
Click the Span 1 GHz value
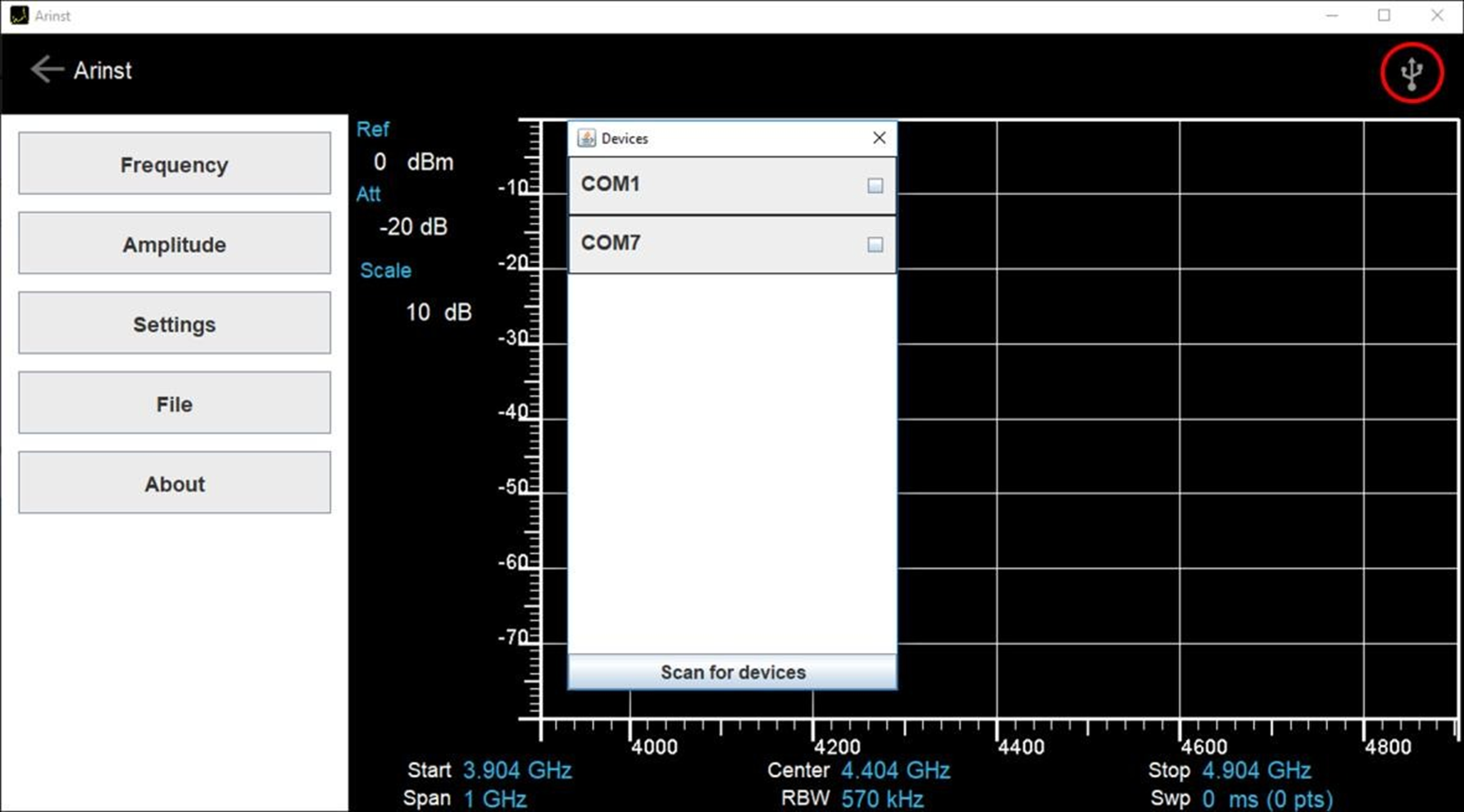(494, 799)
